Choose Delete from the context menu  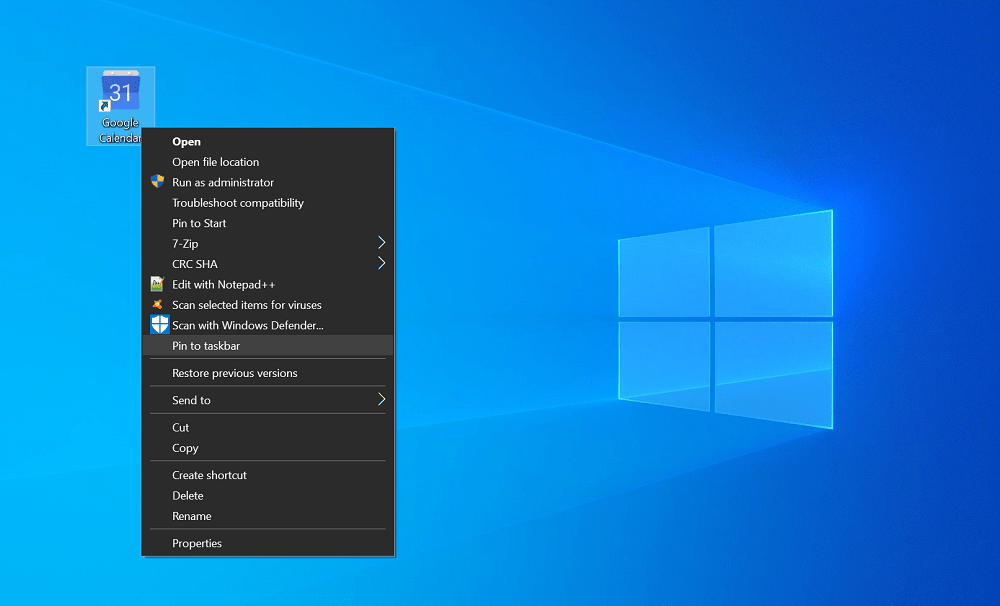point(268,496)
